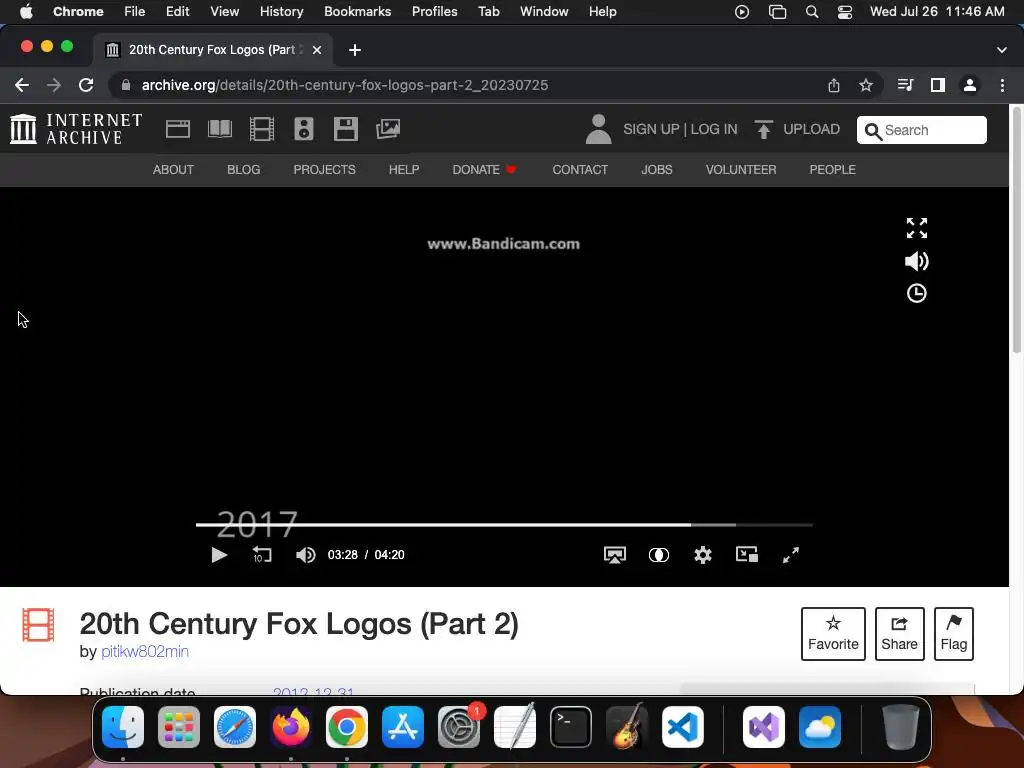Reload the page

[86, 85]
